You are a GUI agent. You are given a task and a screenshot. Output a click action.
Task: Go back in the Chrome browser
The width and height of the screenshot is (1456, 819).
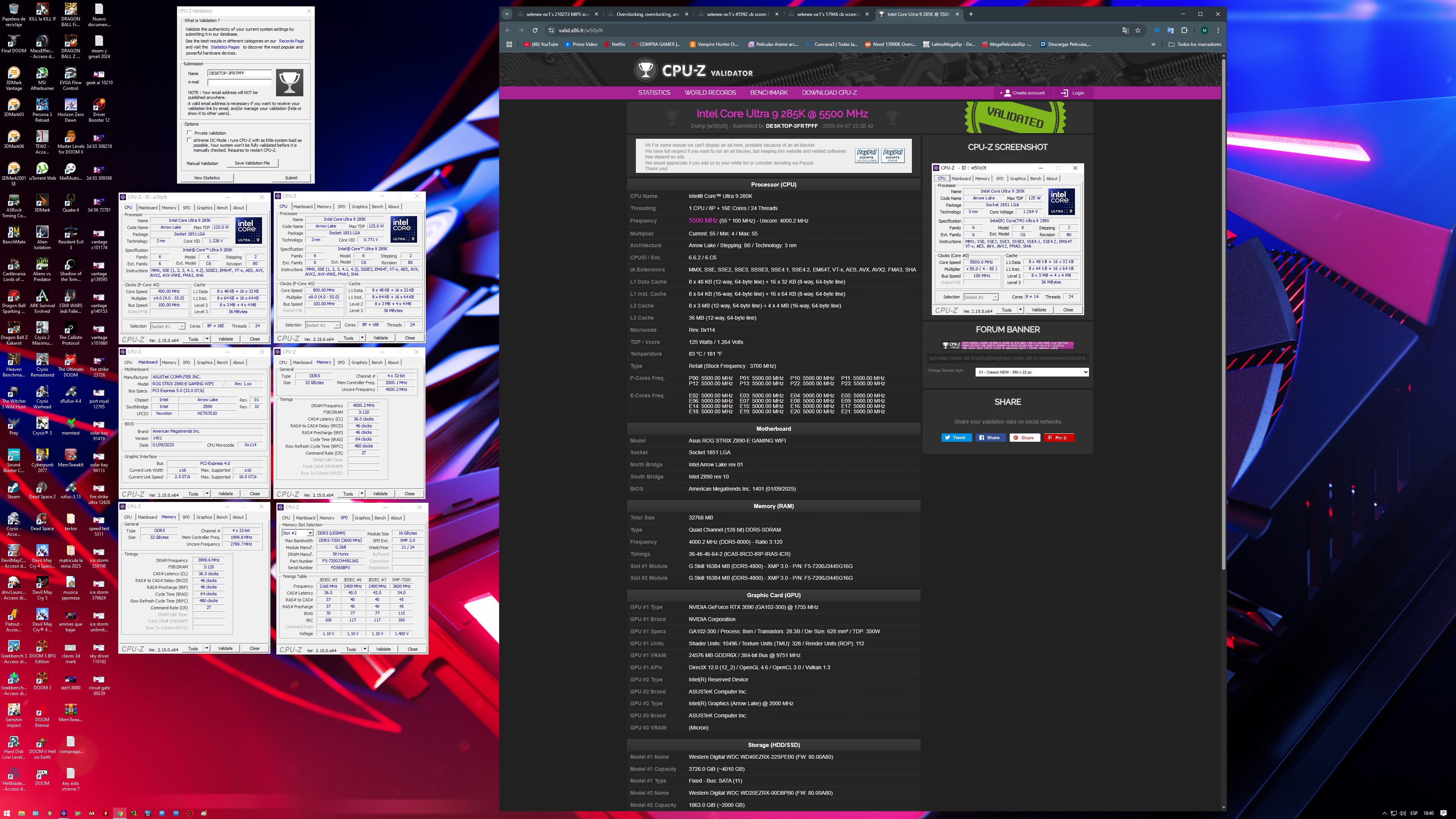pyautogui.click(x=508, y=30)
